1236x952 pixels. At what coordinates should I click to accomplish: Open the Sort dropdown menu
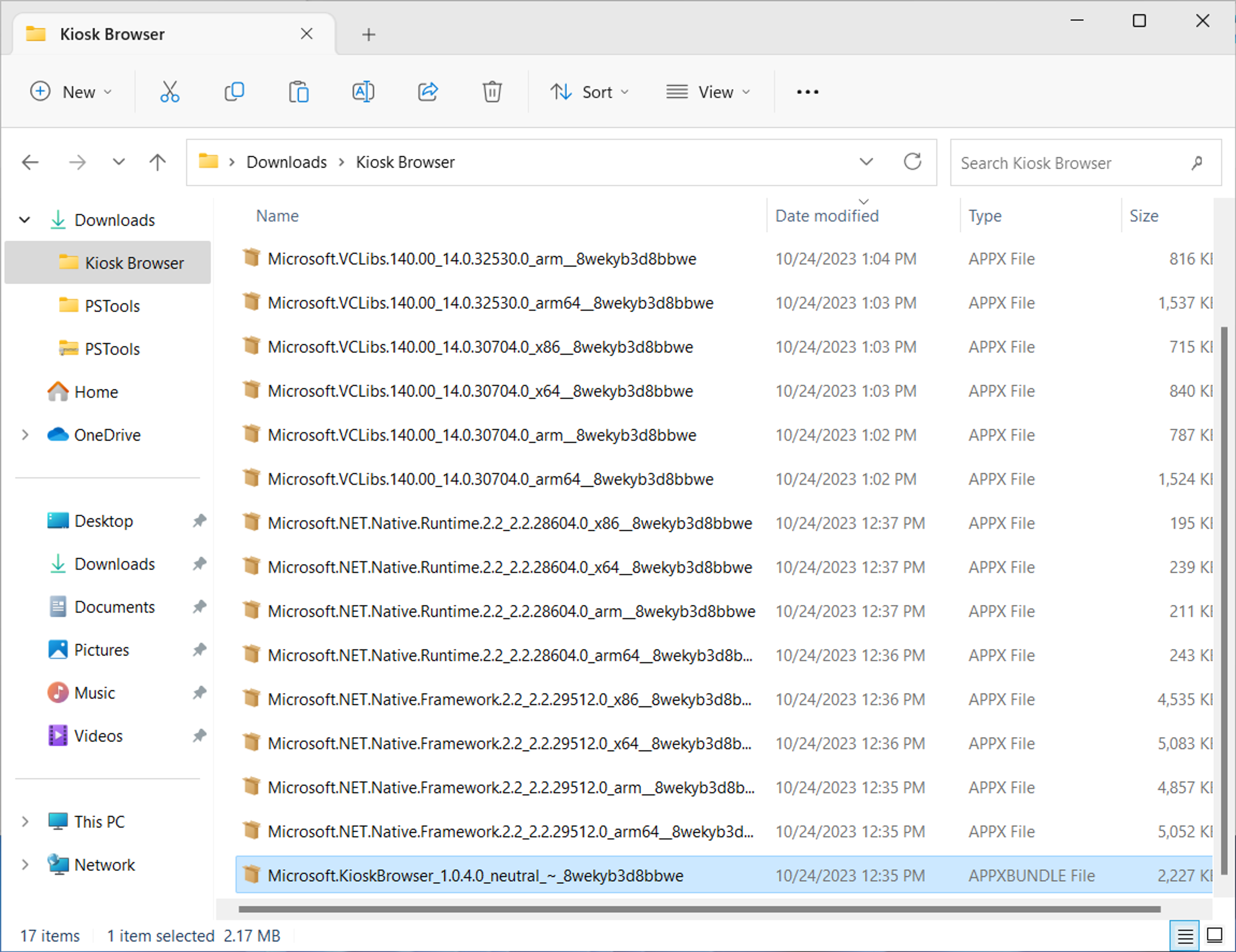click(x=590, y=92)
